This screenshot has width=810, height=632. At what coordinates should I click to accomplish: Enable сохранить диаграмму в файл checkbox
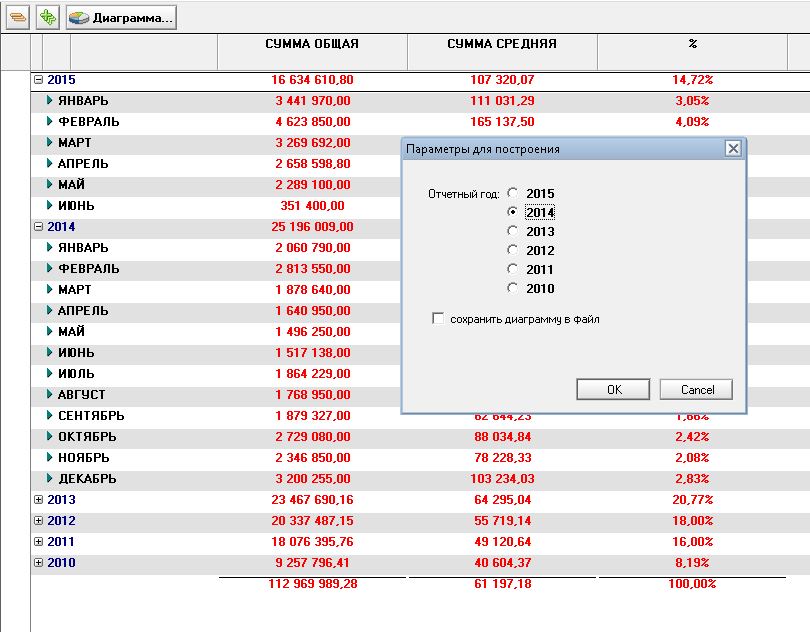tap(437, 319)
